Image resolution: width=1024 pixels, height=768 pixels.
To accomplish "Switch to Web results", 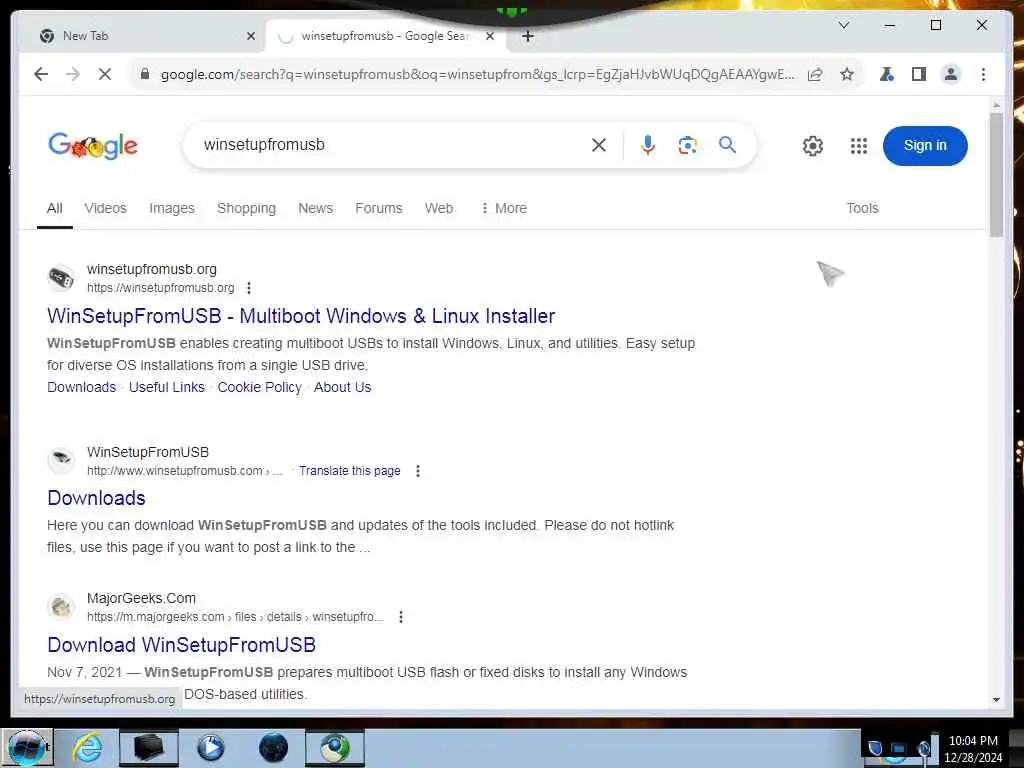I will click(x=439, y=208).
